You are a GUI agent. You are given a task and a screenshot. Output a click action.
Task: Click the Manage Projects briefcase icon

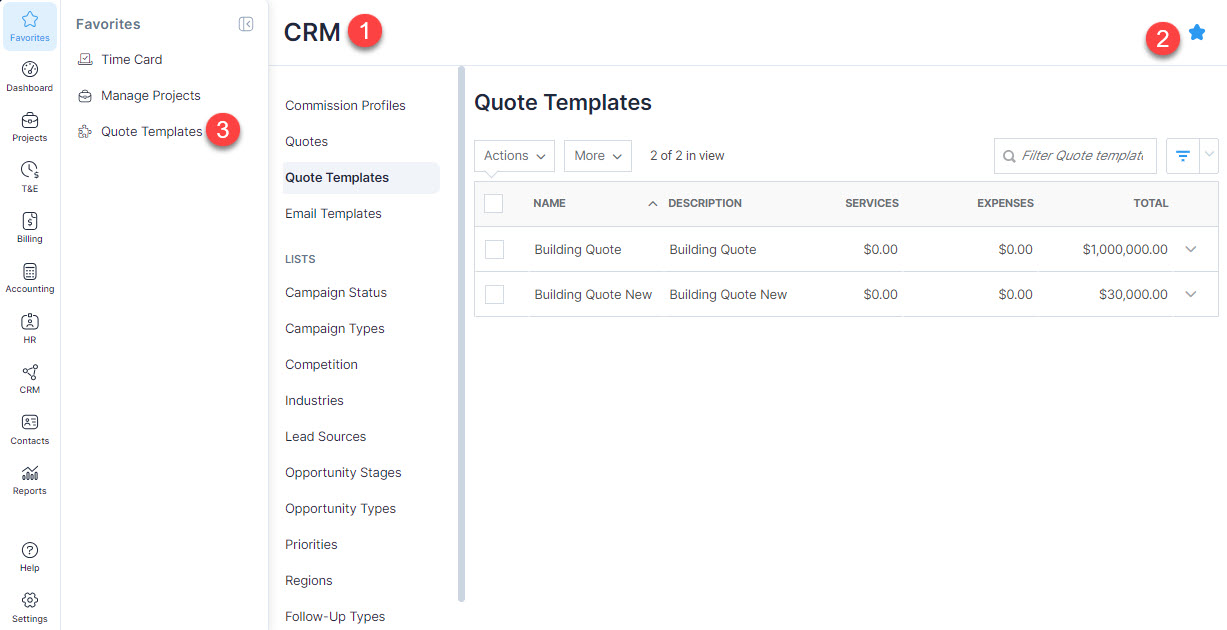85,96
